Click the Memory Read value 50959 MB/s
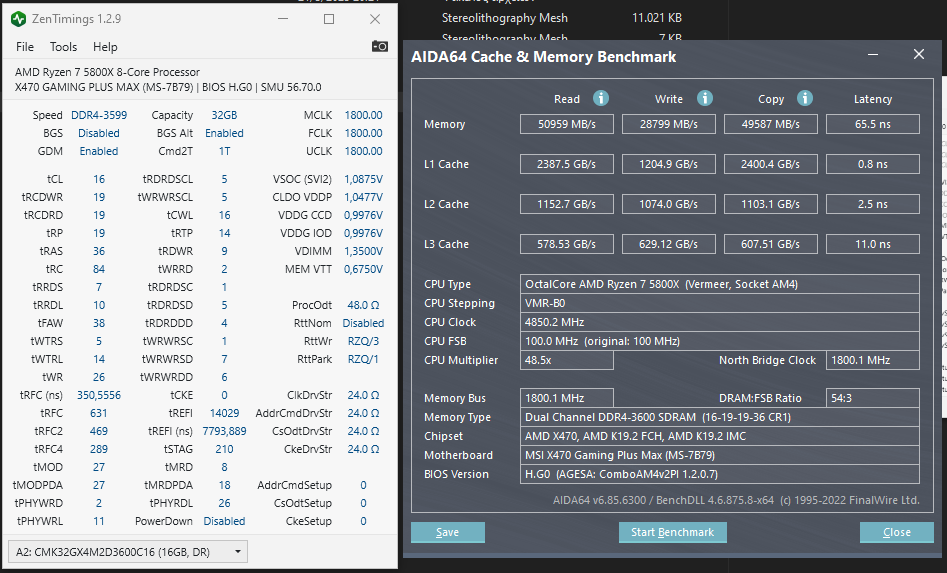This screenshot has width=947, height=573. [567, 124]
